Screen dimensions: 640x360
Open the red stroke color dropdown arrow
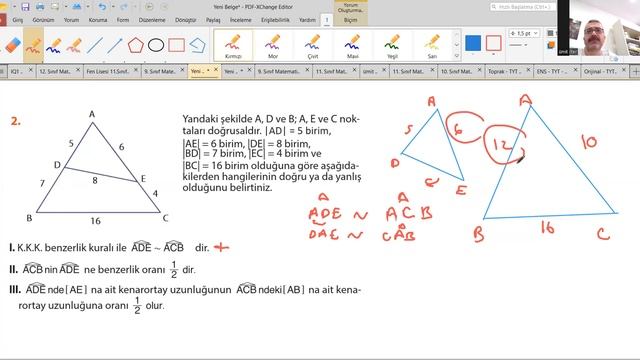click(493, 54)
